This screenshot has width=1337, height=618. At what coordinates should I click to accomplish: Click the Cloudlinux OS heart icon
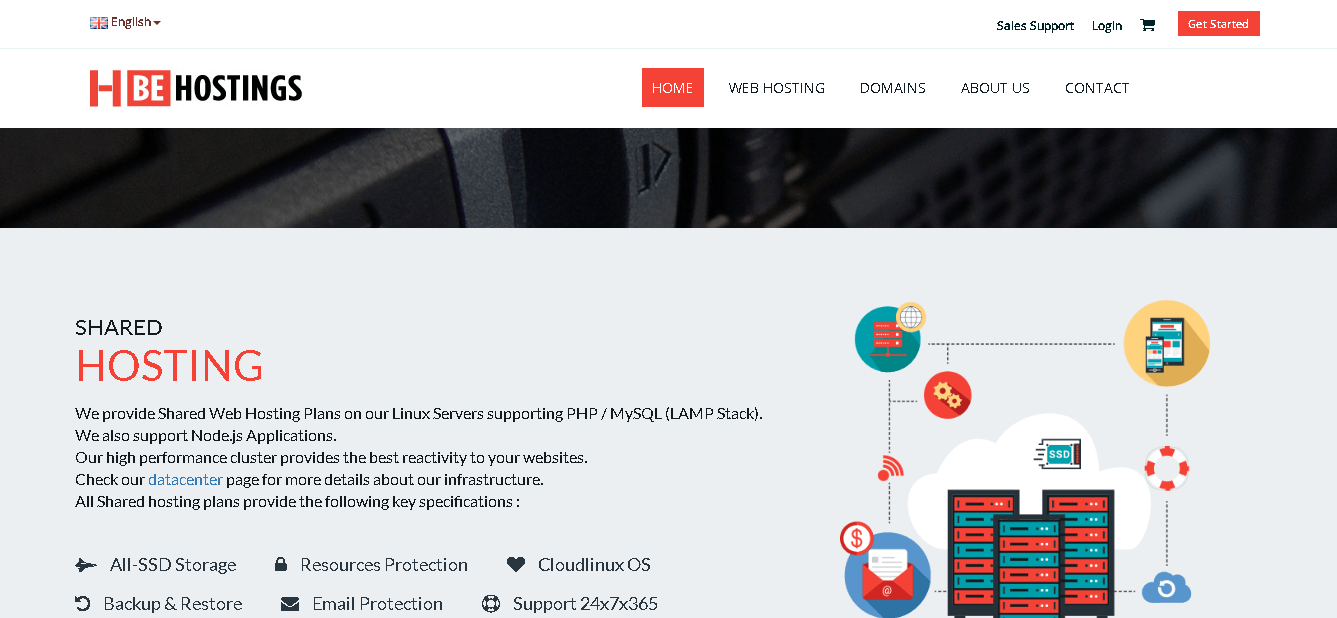(516, 564)
